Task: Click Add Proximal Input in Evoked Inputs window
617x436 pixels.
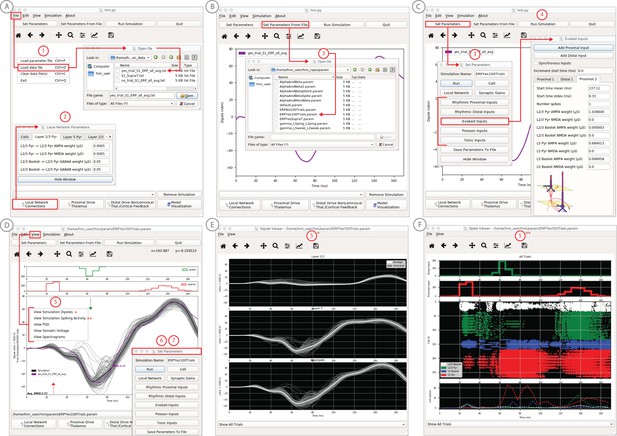Action: [573, 48]
